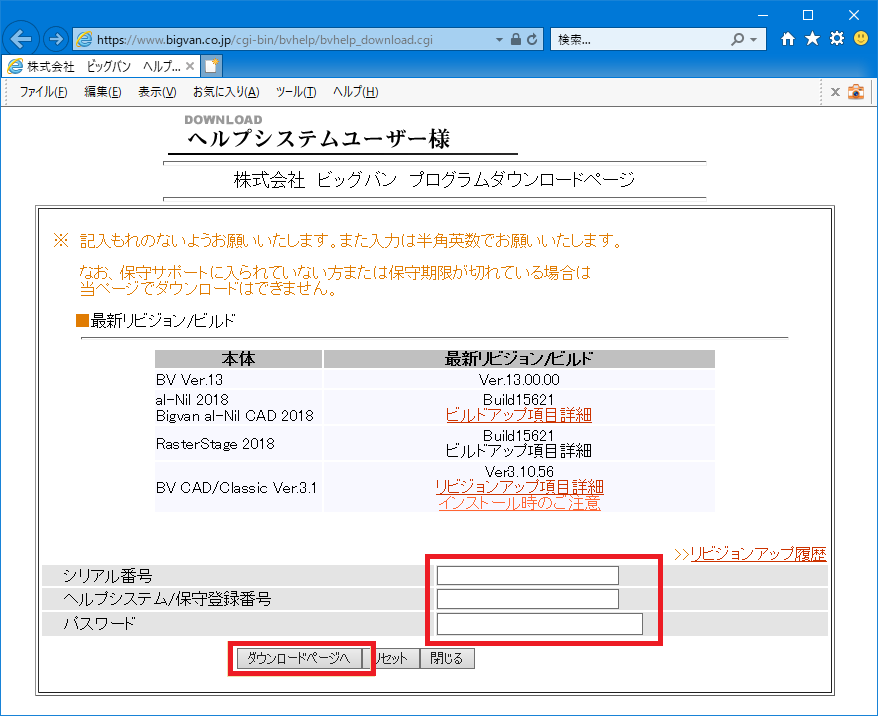Click the Bigvan al-Nil CAD 2018 text

pyautogui.click(x=235, y=416)
